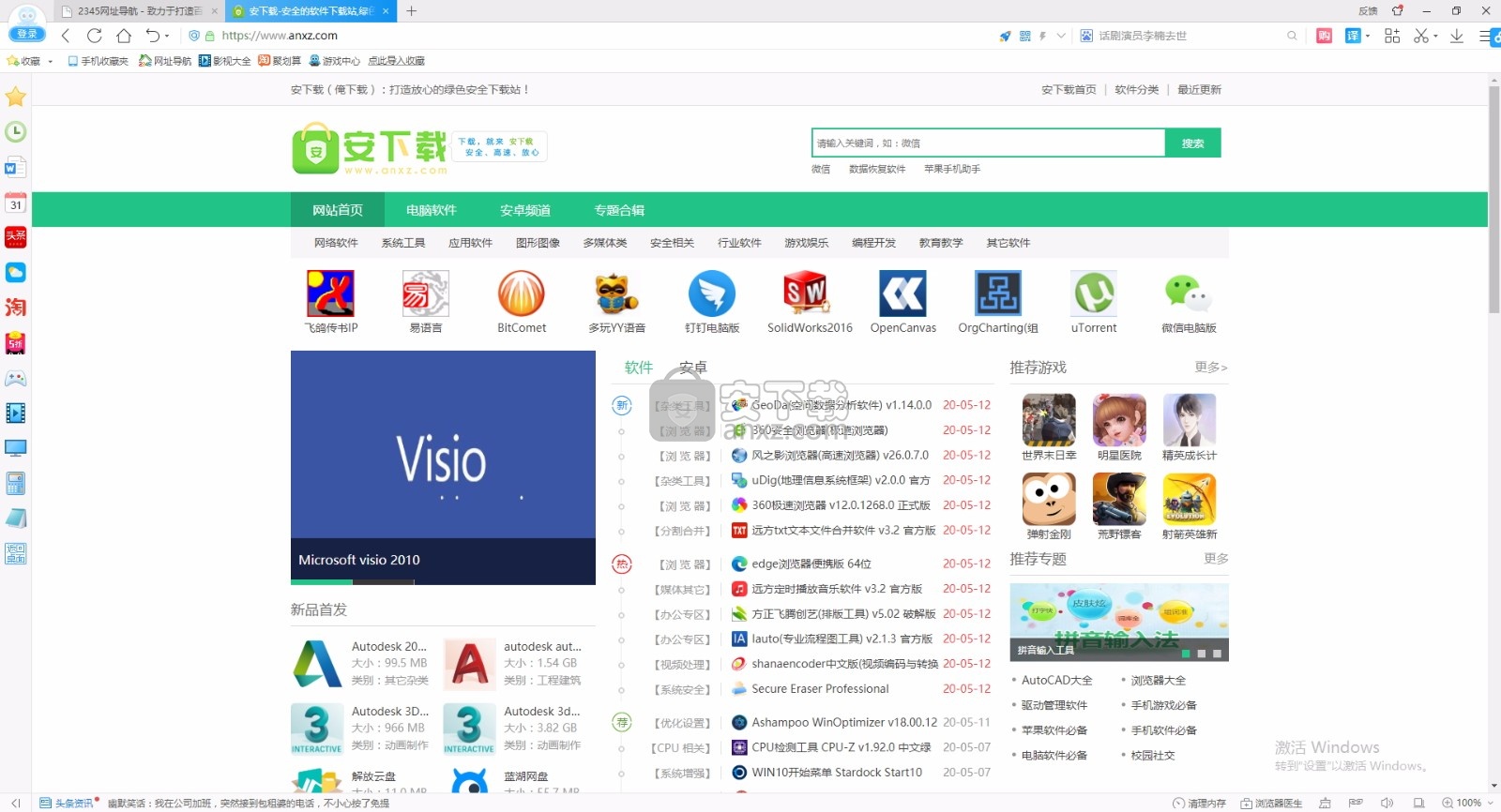Open 软件分类 top link

pyautogui.click(x=1136, y=90)
